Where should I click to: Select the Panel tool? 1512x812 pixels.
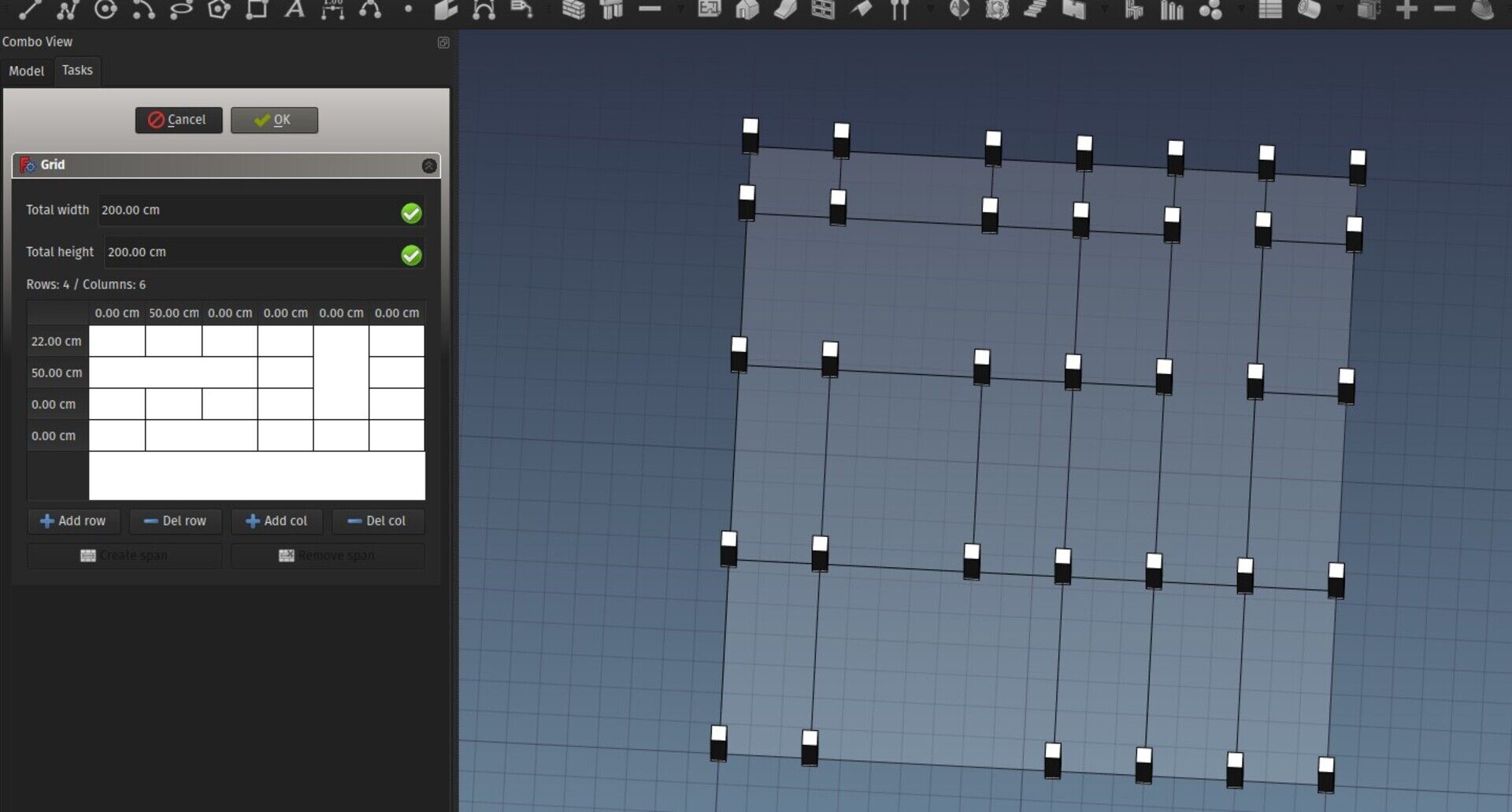(x=1073, y=9)
